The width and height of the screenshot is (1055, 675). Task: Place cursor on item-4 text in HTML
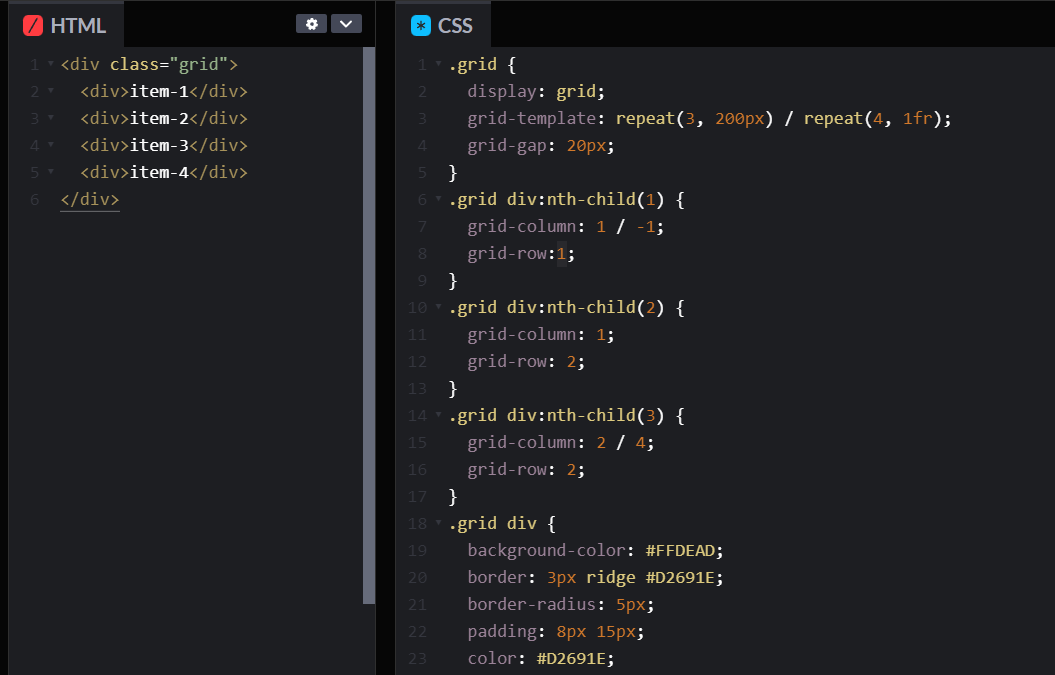[159, 172]
